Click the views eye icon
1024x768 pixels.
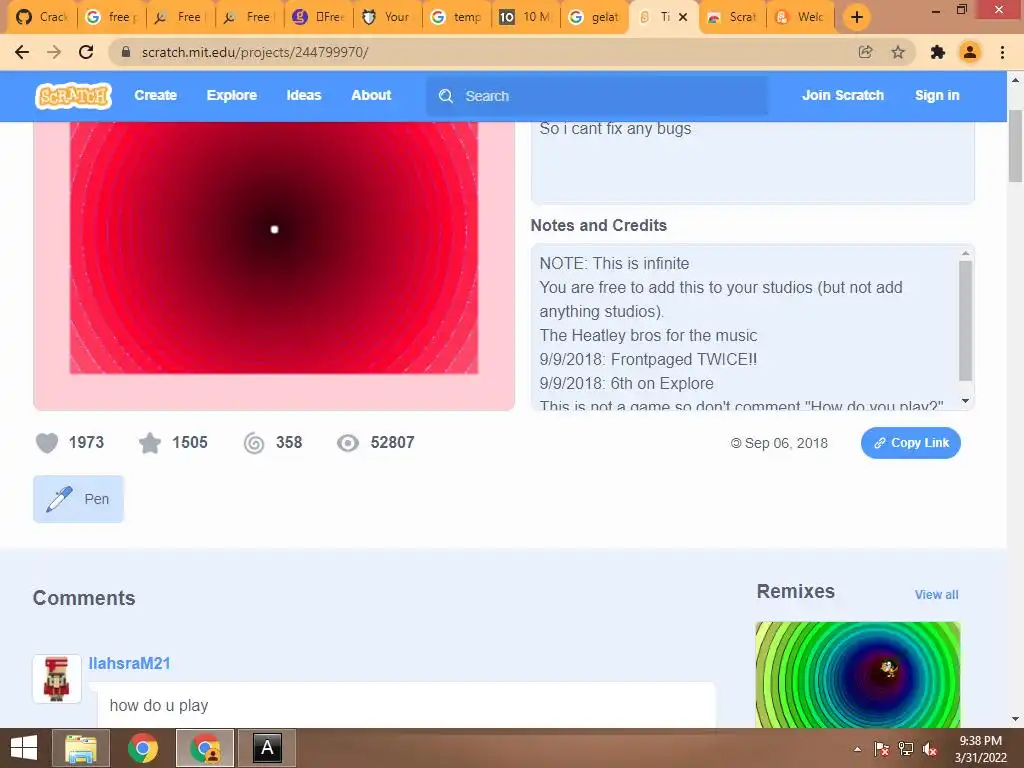tap(347, 443)
